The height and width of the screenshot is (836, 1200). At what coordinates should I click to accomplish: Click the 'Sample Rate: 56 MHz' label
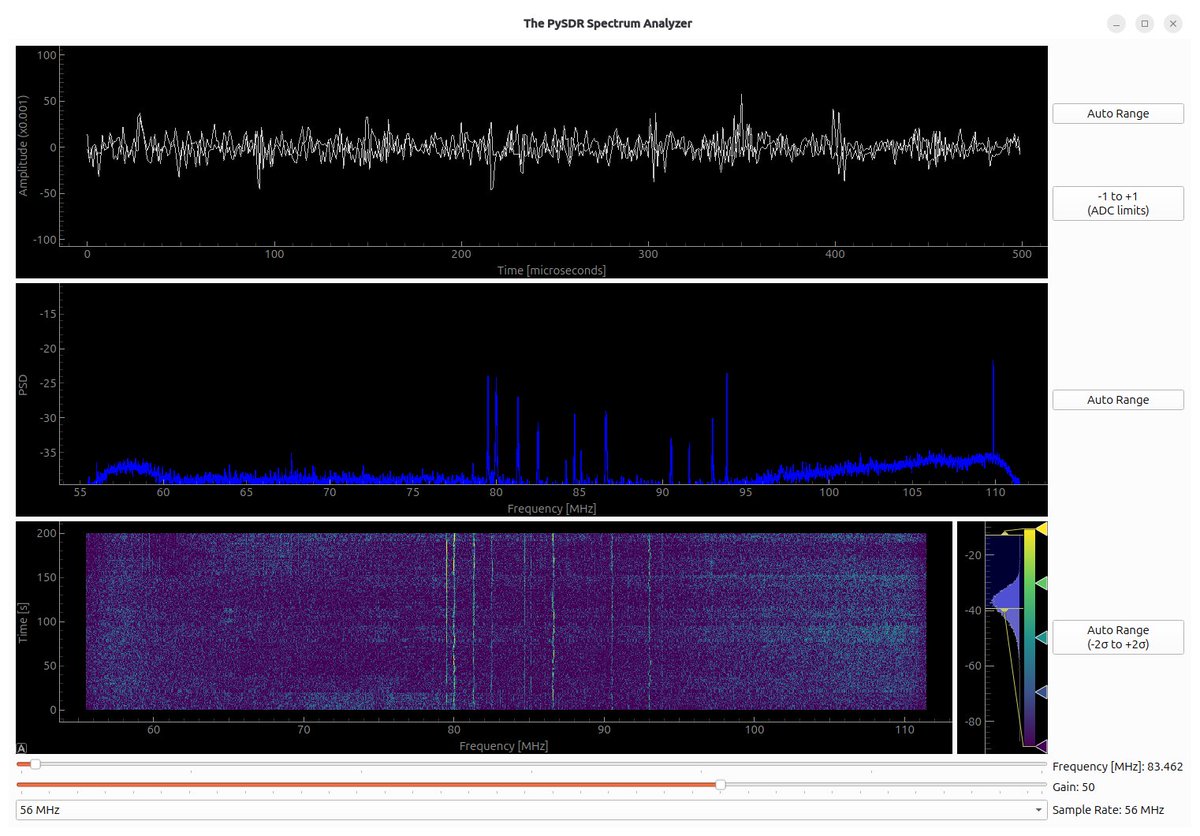1108,810
